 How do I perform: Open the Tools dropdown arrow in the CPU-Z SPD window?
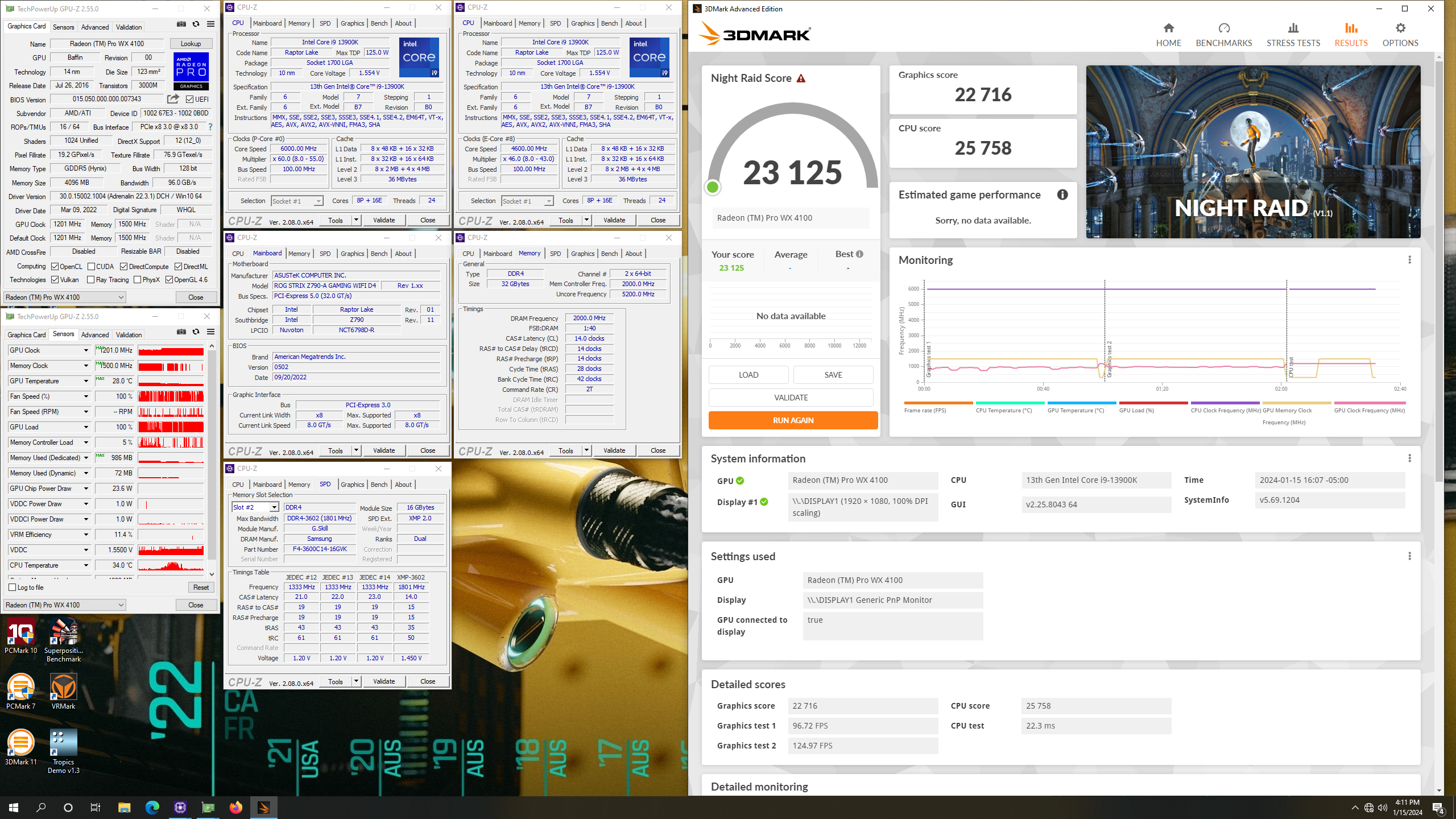pos(356,681)
